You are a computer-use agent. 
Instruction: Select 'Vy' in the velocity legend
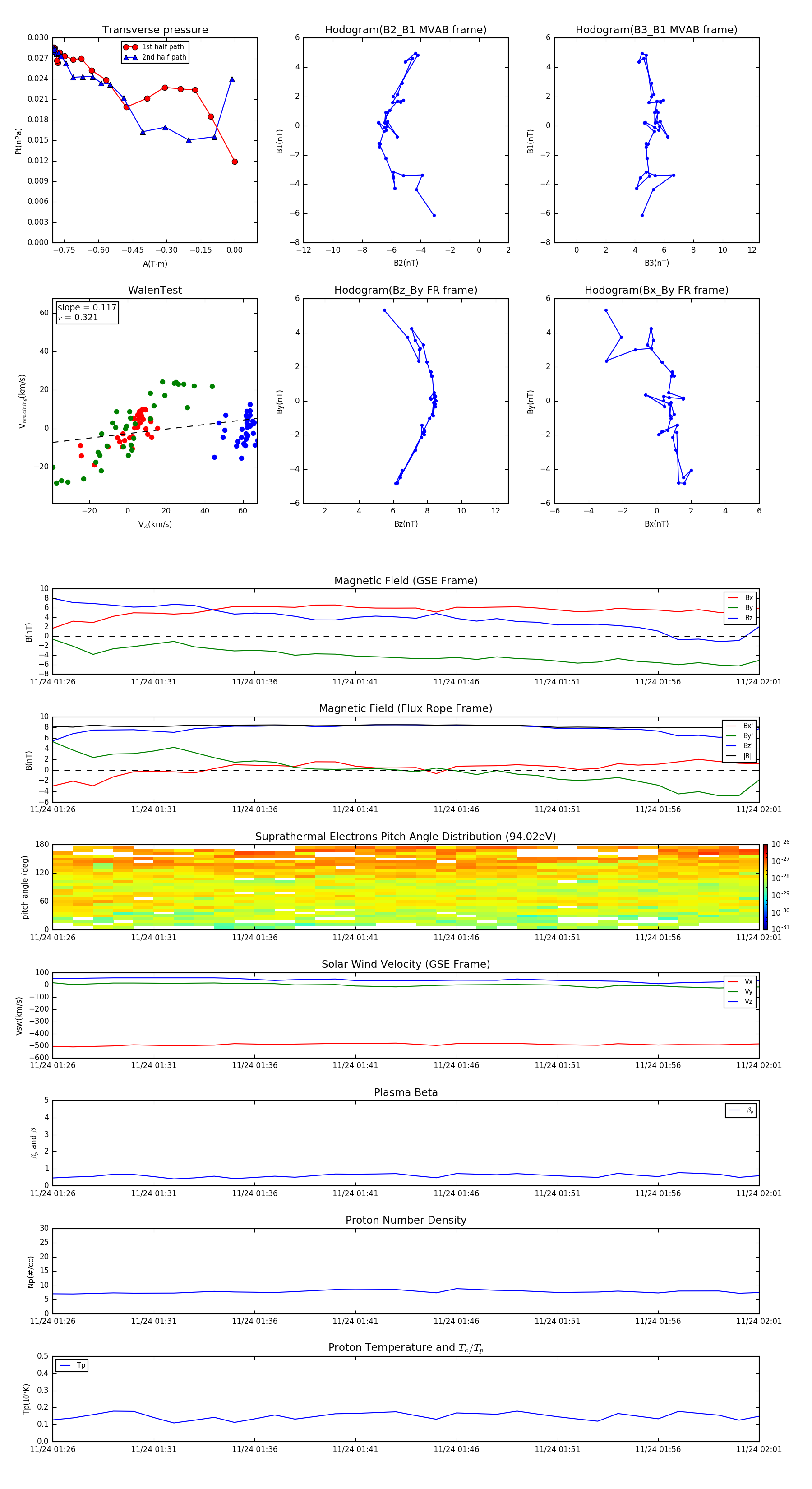coord(740,991)
